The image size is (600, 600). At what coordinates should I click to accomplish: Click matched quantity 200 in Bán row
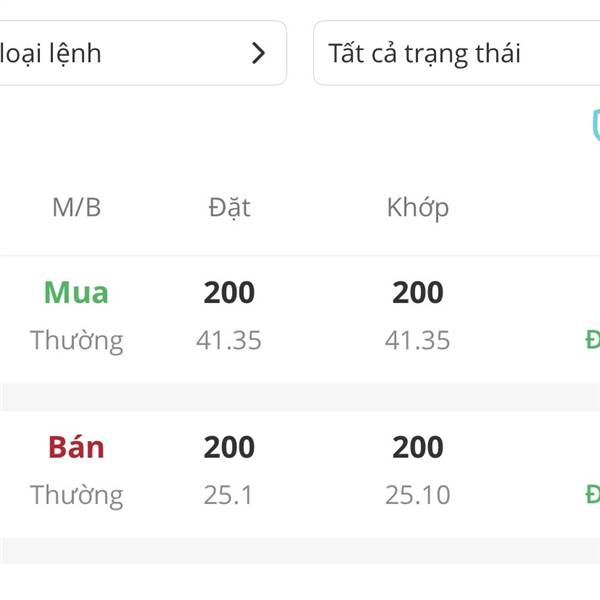click(x=418, y=447)
